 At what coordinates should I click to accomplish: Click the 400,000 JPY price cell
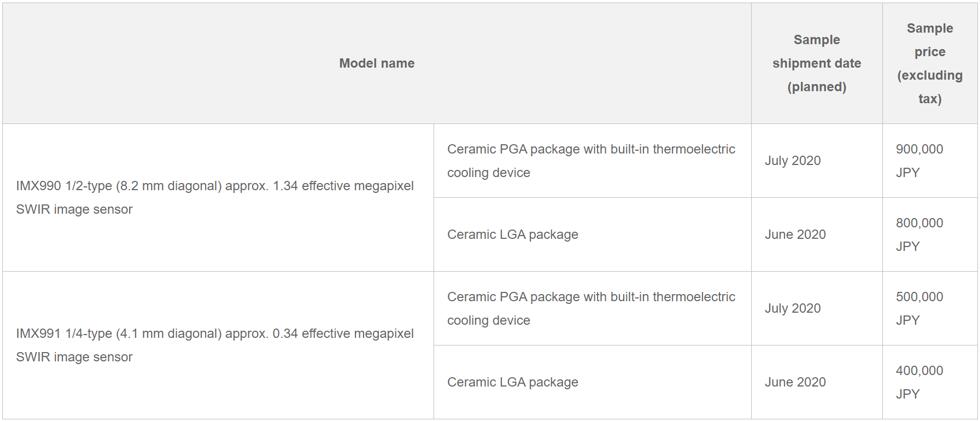[929, 382]
